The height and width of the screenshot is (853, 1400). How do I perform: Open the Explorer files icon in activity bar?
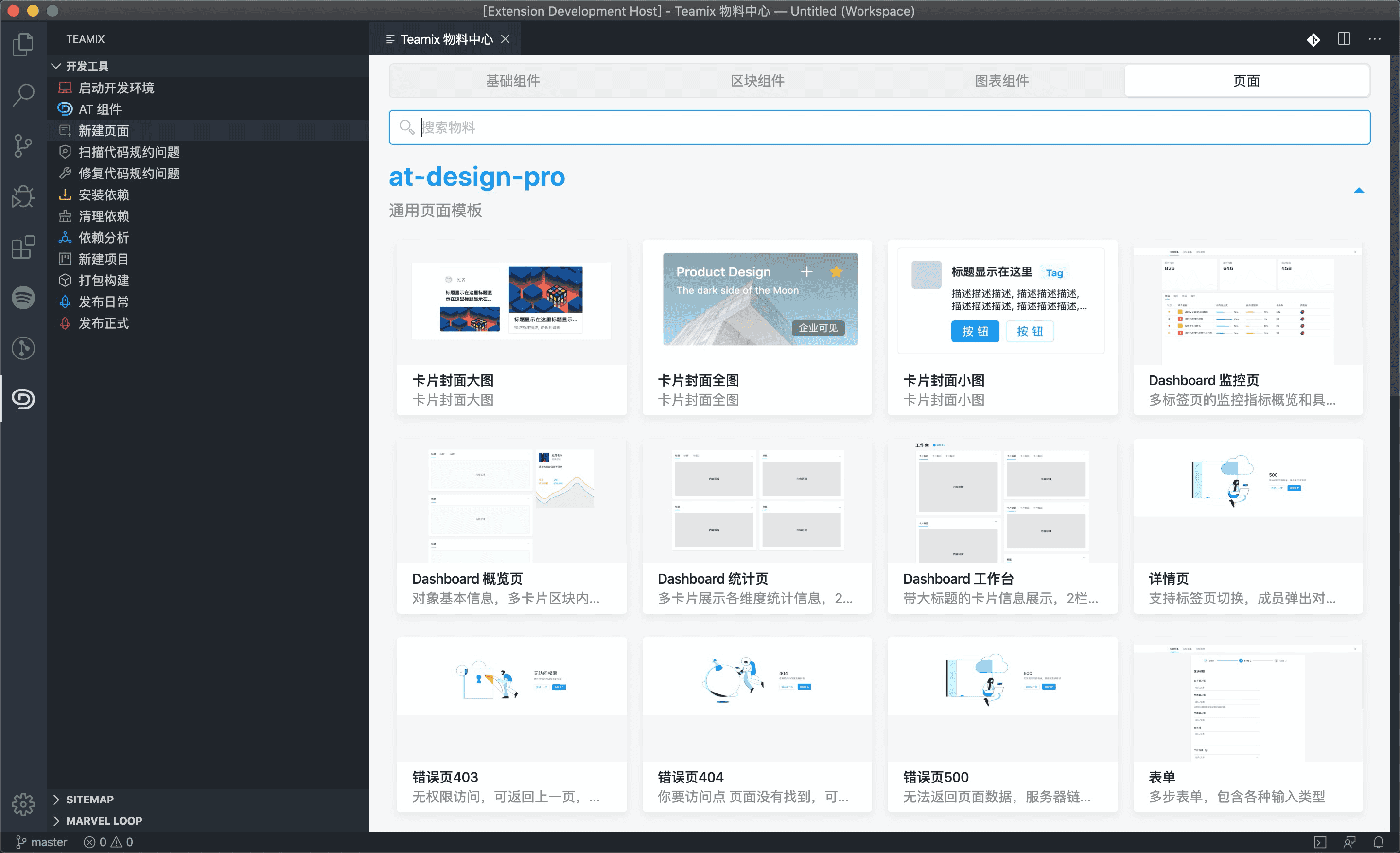[23, 44]
